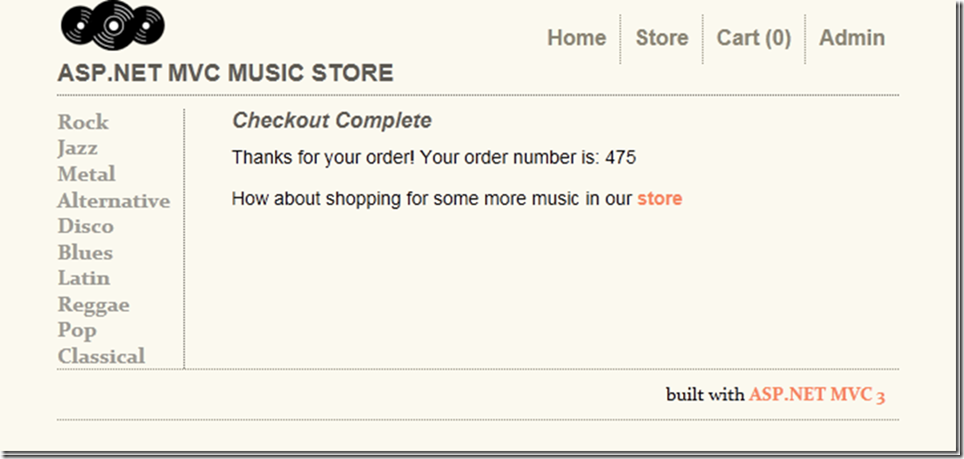Viewport: 964px width, 459px height.
Task: Choose the Reggae genre
Action: pyautogui.click(x=93, y=305)
